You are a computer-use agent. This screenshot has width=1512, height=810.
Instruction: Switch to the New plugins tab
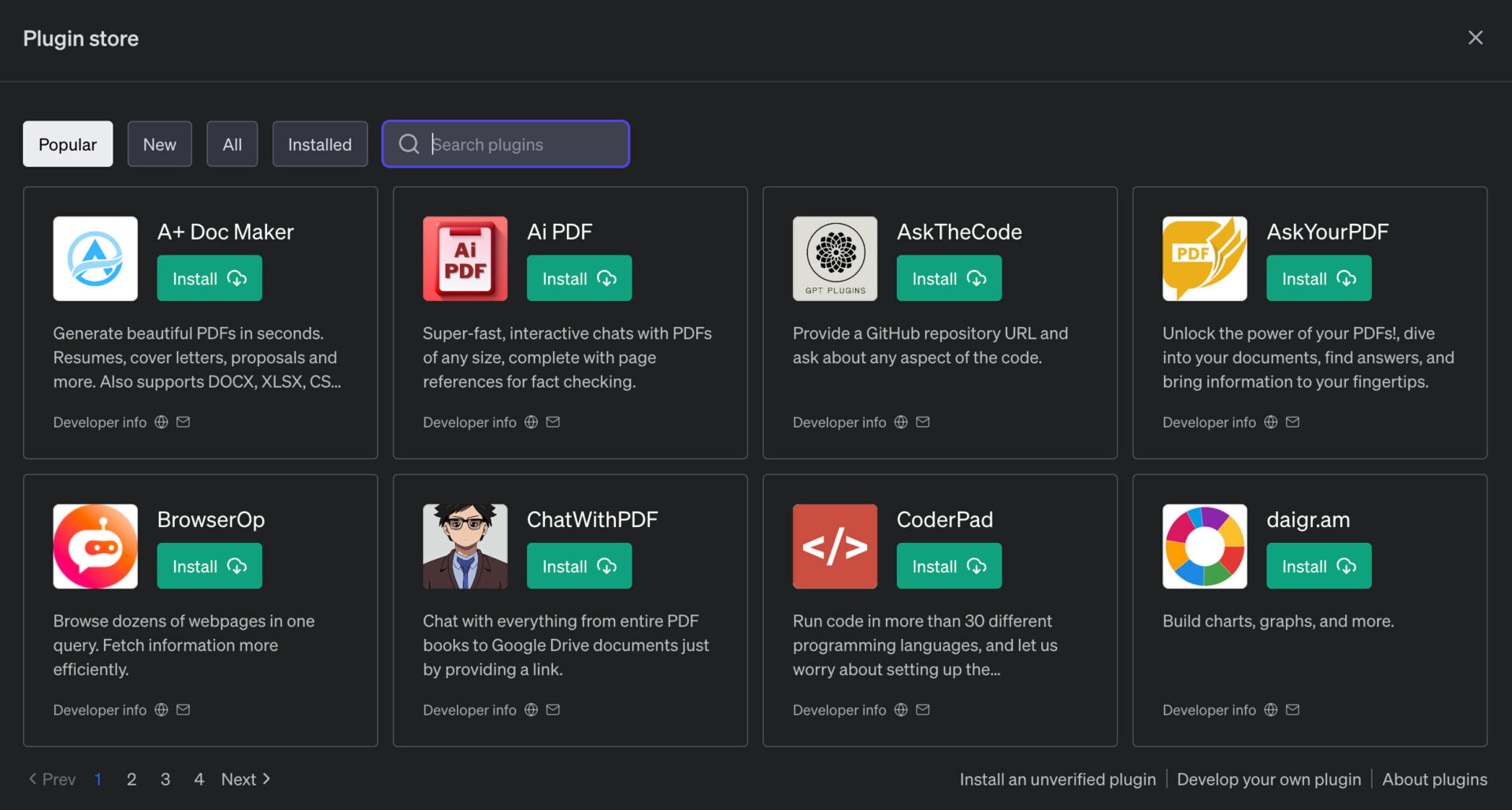tap(160, 144)
